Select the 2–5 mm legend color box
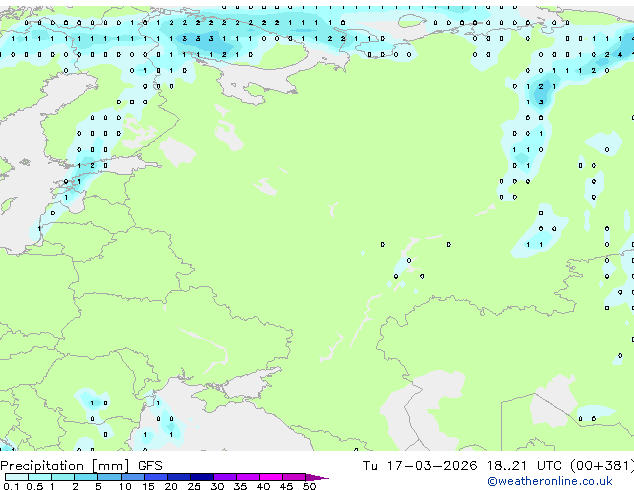The height and width of the screenshot is (490, 634). click(86, 477)
